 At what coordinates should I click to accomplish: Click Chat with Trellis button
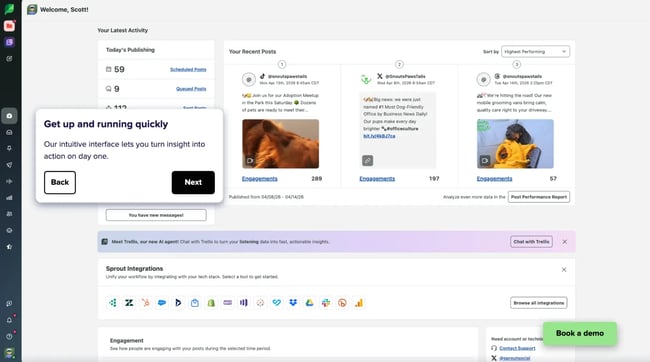[531, 242]
